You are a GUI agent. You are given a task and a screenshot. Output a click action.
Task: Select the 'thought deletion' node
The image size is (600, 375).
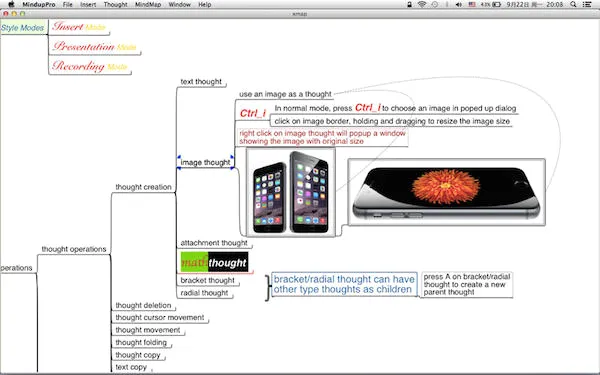(x=143, y=305)
